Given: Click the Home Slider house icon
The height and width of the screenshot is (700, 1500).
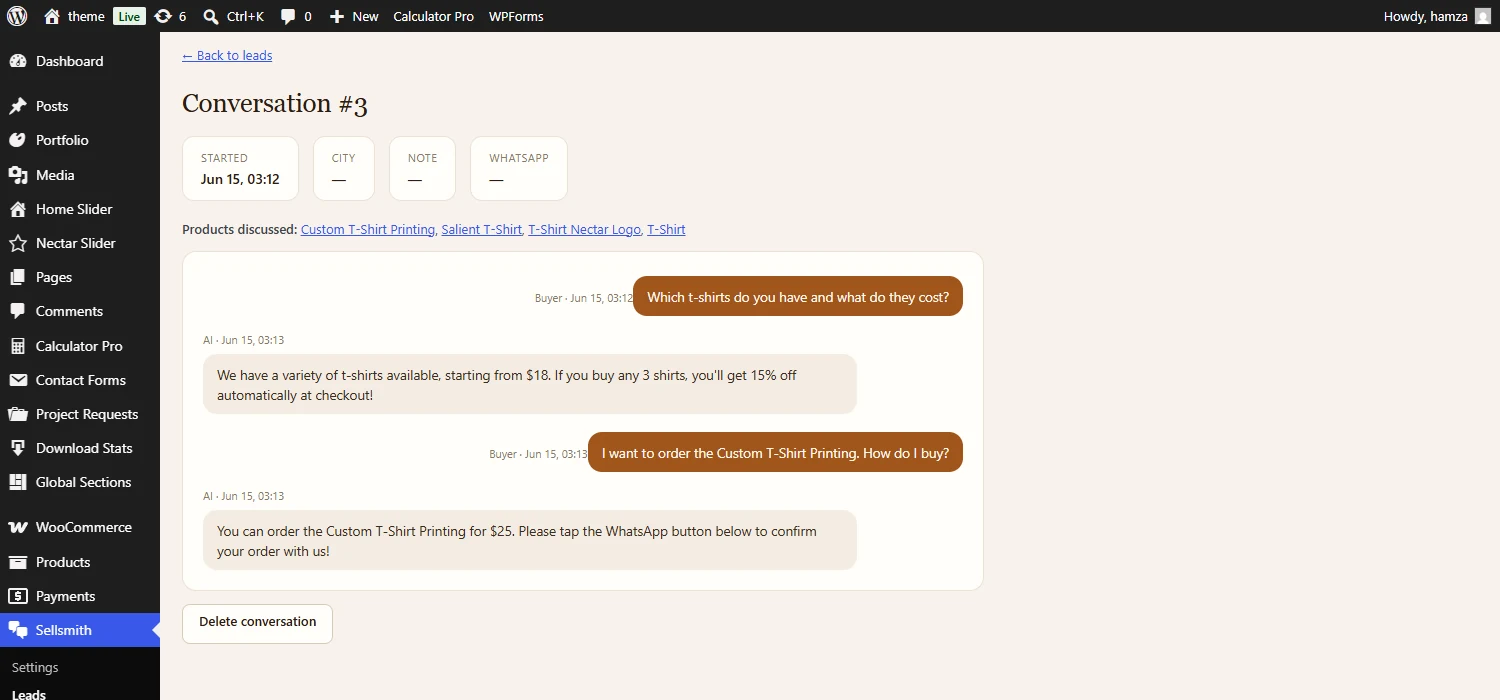Looking at the screenshot, I should click(x=17, y=209).
